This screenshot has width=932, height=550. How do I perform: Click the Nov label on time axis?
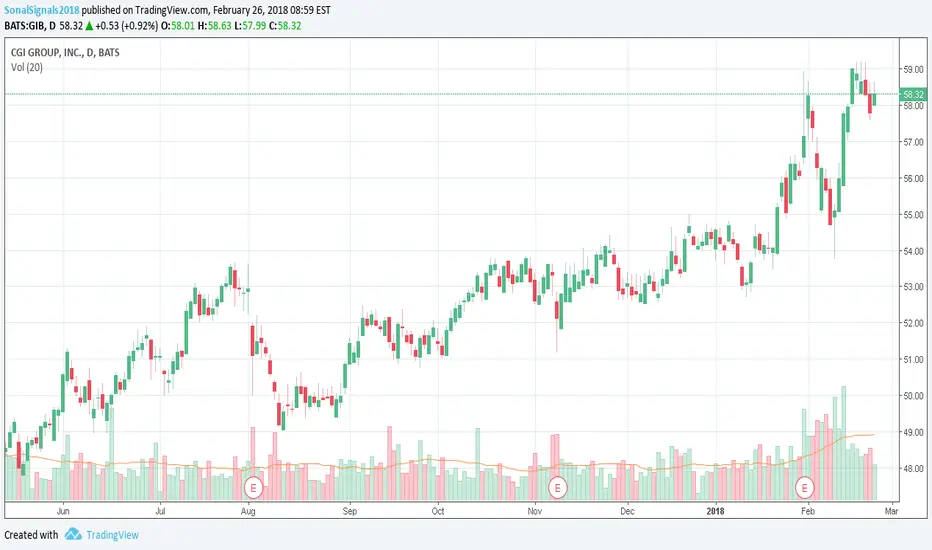[x=535, y=511]
